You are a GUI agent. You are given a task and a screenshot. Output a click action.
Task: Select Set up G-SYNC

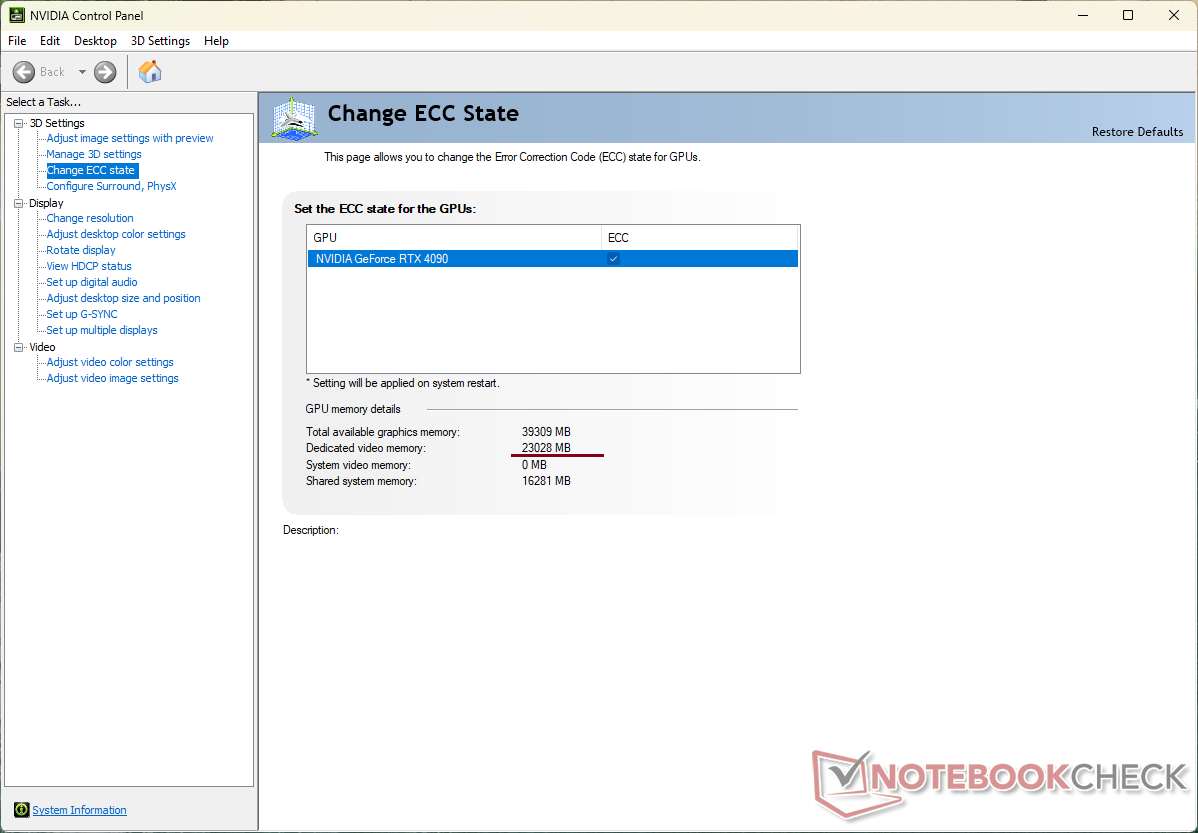pyautogui.click(x=82, y=315)
